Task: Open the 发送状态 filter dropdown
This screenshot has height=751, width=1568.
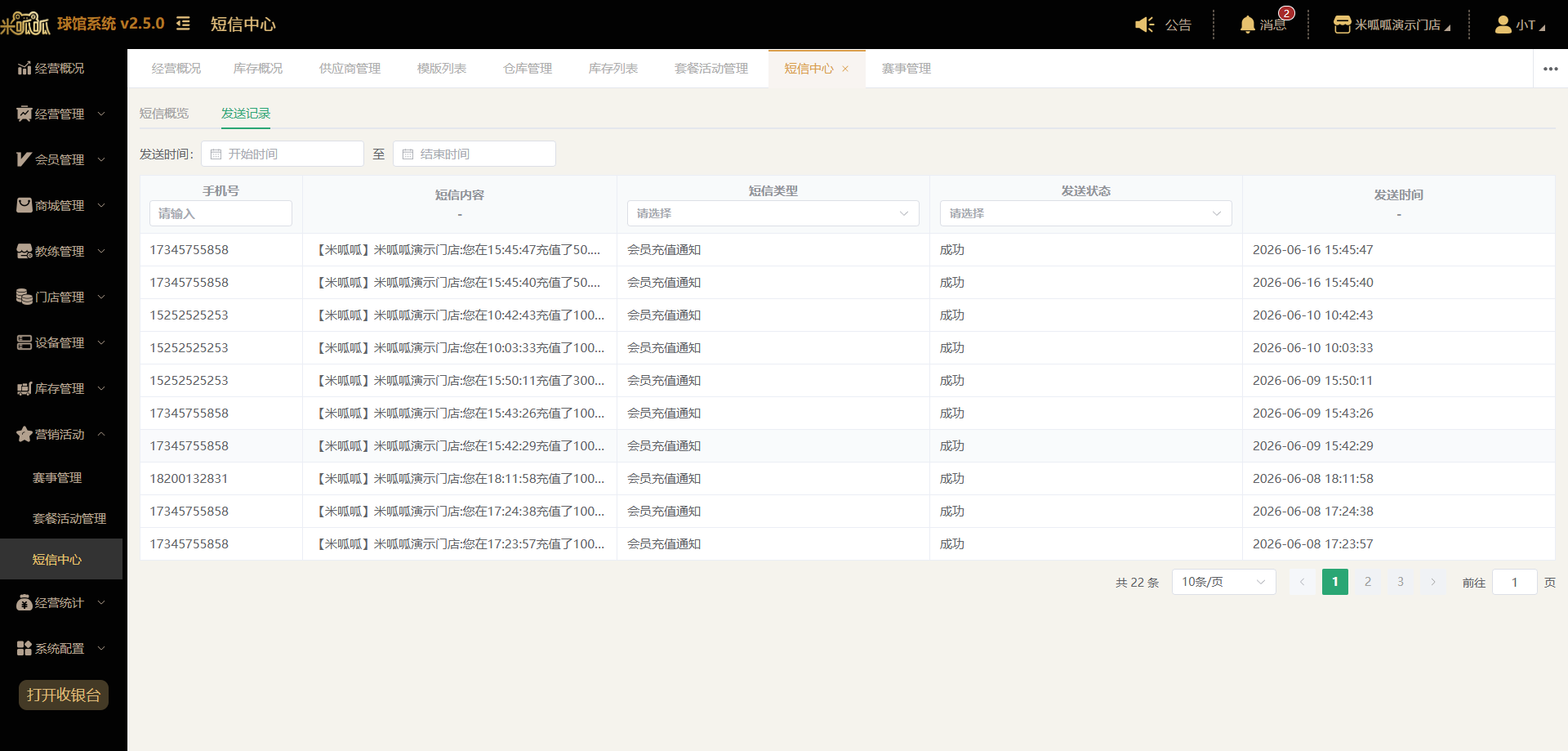Action: (x=1085, y=213)
